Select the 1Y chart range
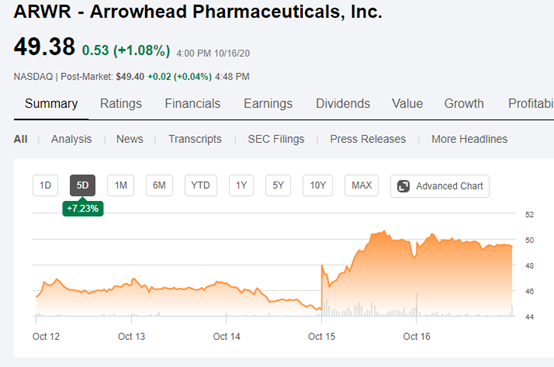 (241, 185)
